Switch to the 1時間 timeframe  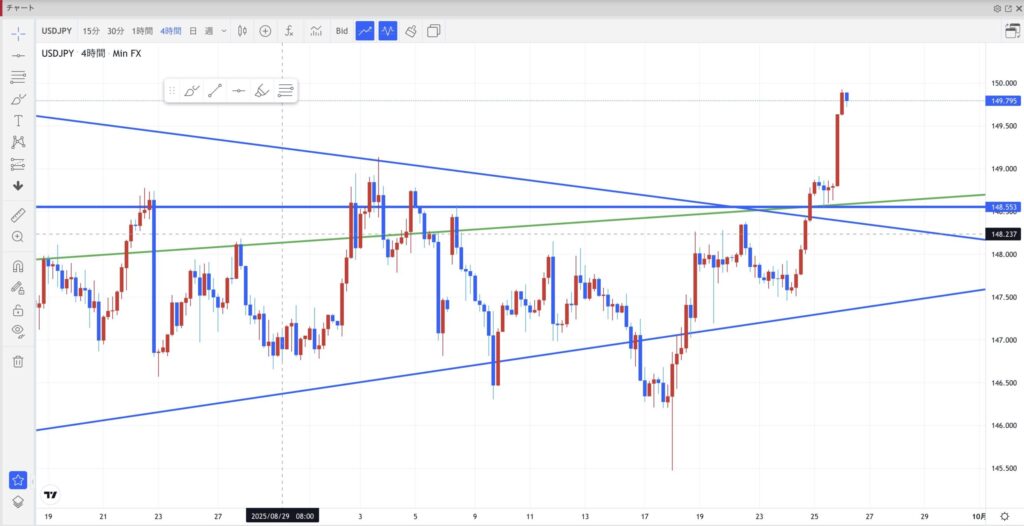(144, 31)
